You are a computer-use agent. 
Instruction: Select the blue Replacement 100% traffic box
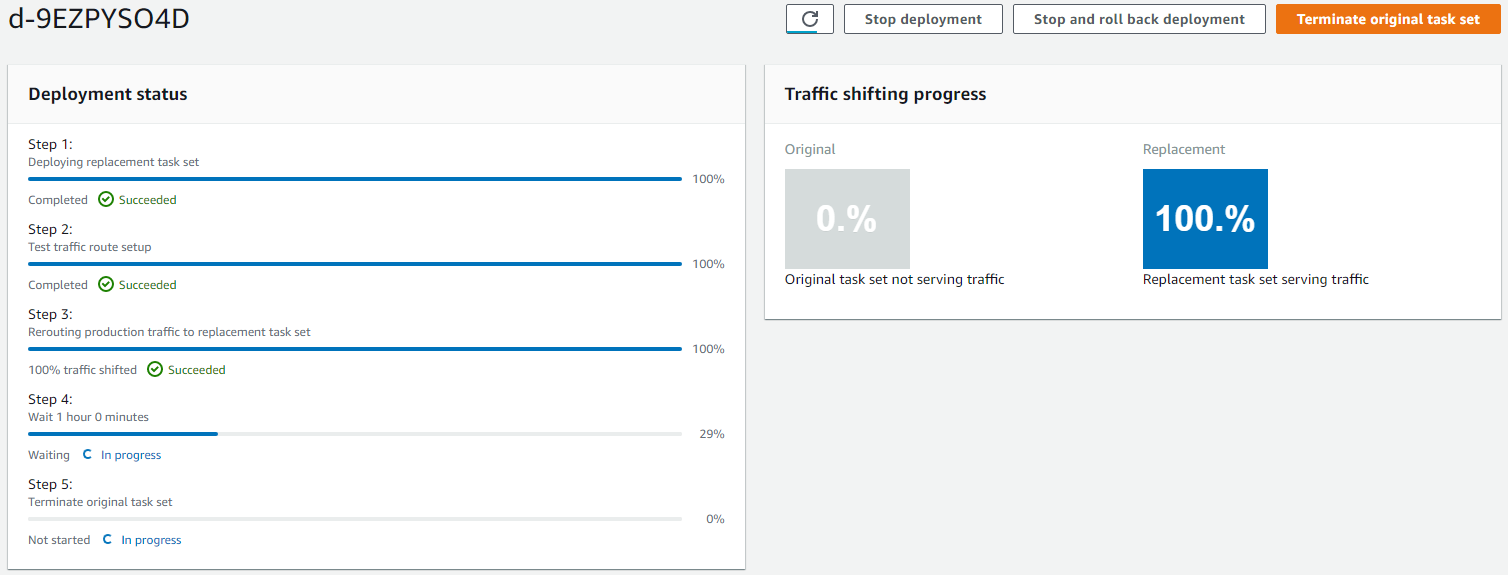coord(1205,219)
